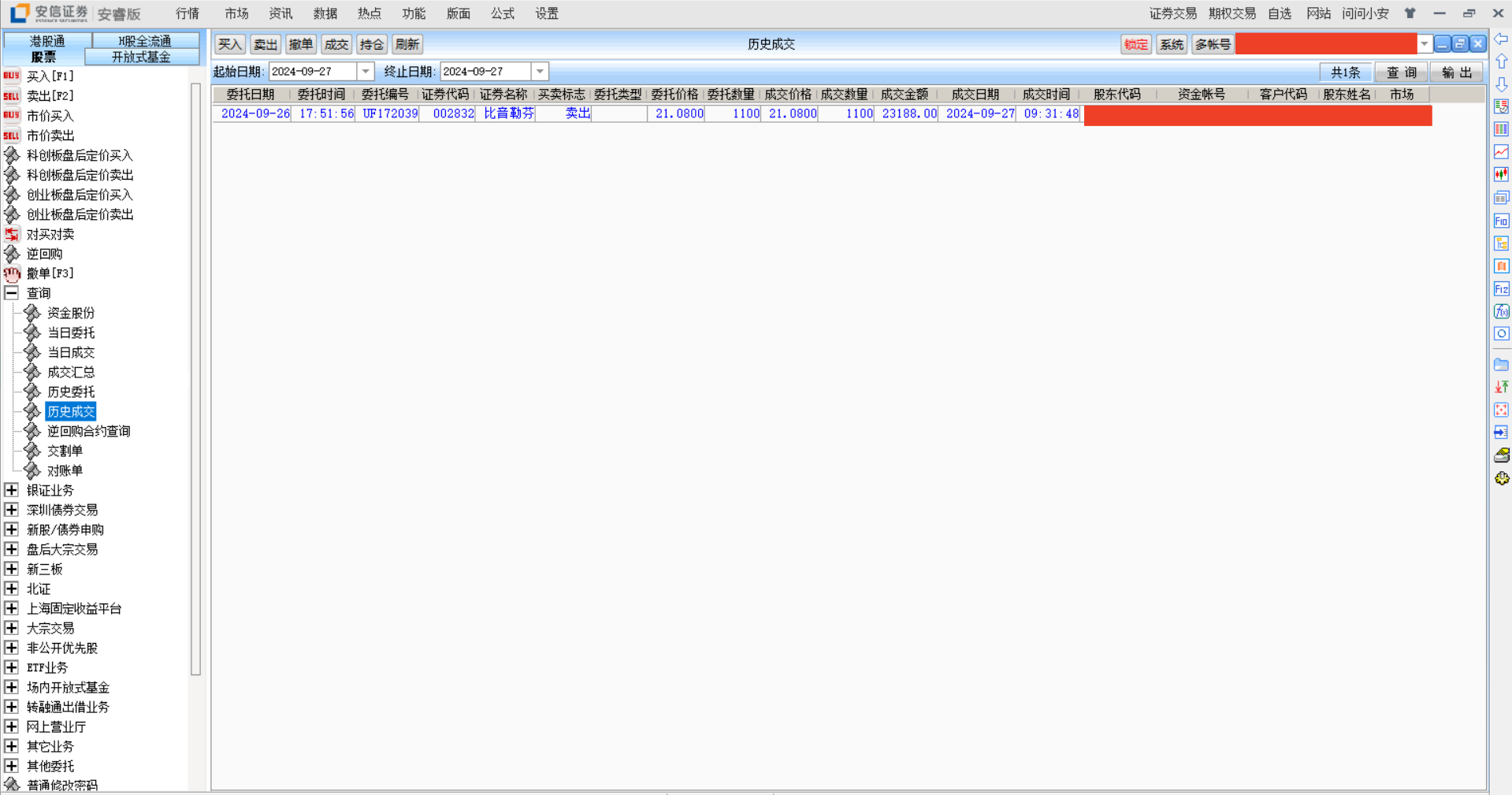
Task: Click the red hand icon beside 撤单[F3]
Action: (12, 273)
